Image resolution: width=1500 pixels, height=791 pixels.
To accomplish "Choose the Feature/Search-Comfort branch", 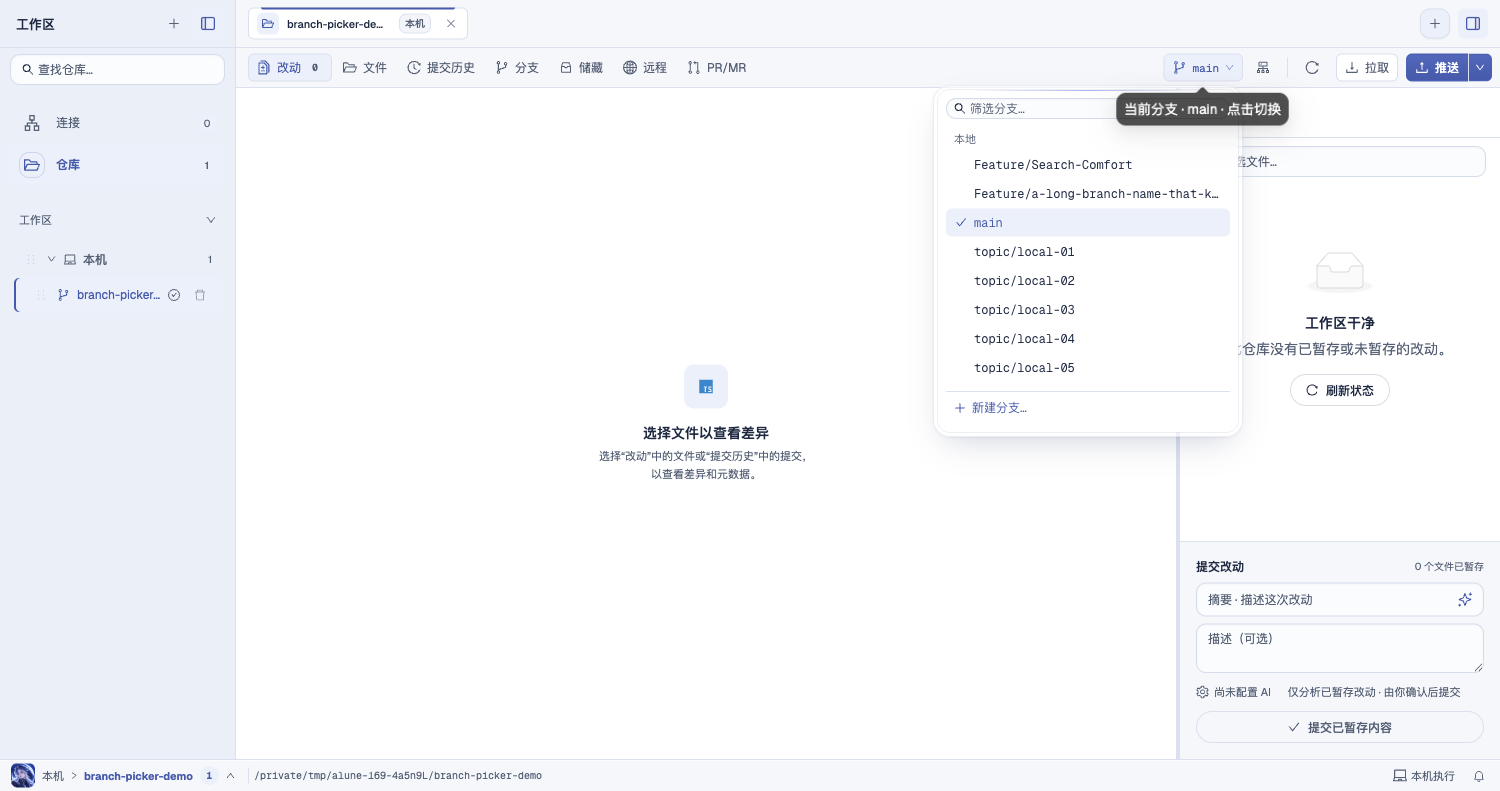I will coord(1088,165).
